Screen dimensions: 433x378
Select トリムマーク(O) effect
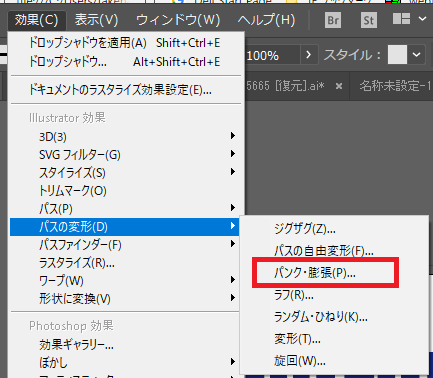point(126,191)
